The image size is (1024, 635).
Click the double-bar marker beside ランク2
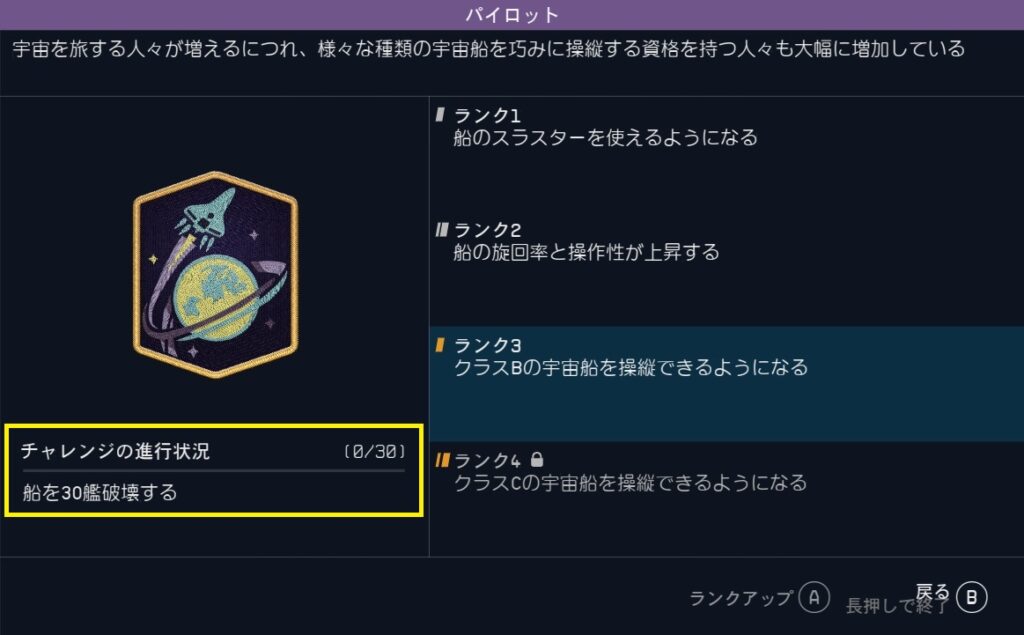[x=441, y=230]
